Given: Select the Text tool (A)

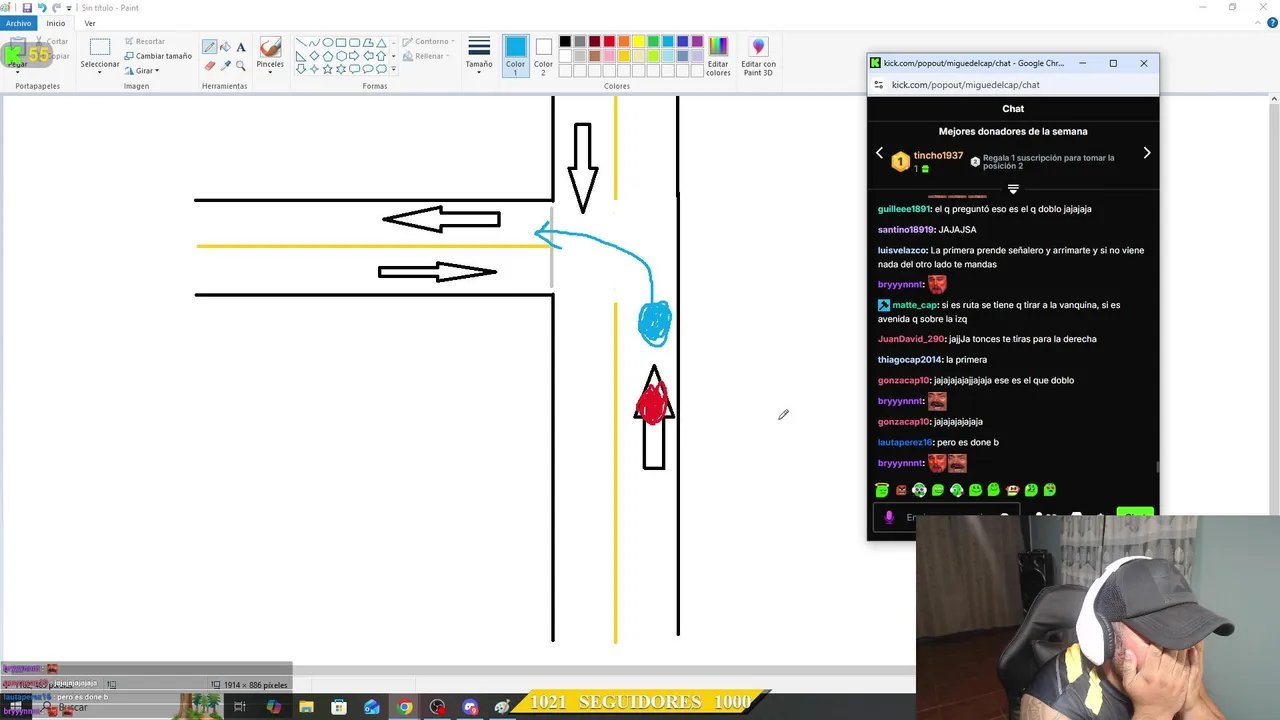Looking at the screenshot, I should 241,47.
